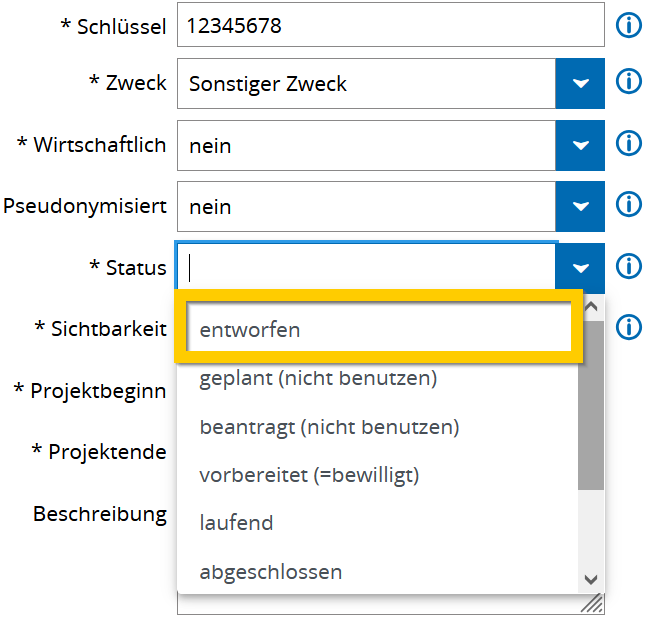Click the up arrow of the Status list scrollbar
656x622 pixels.
[591, 307]
